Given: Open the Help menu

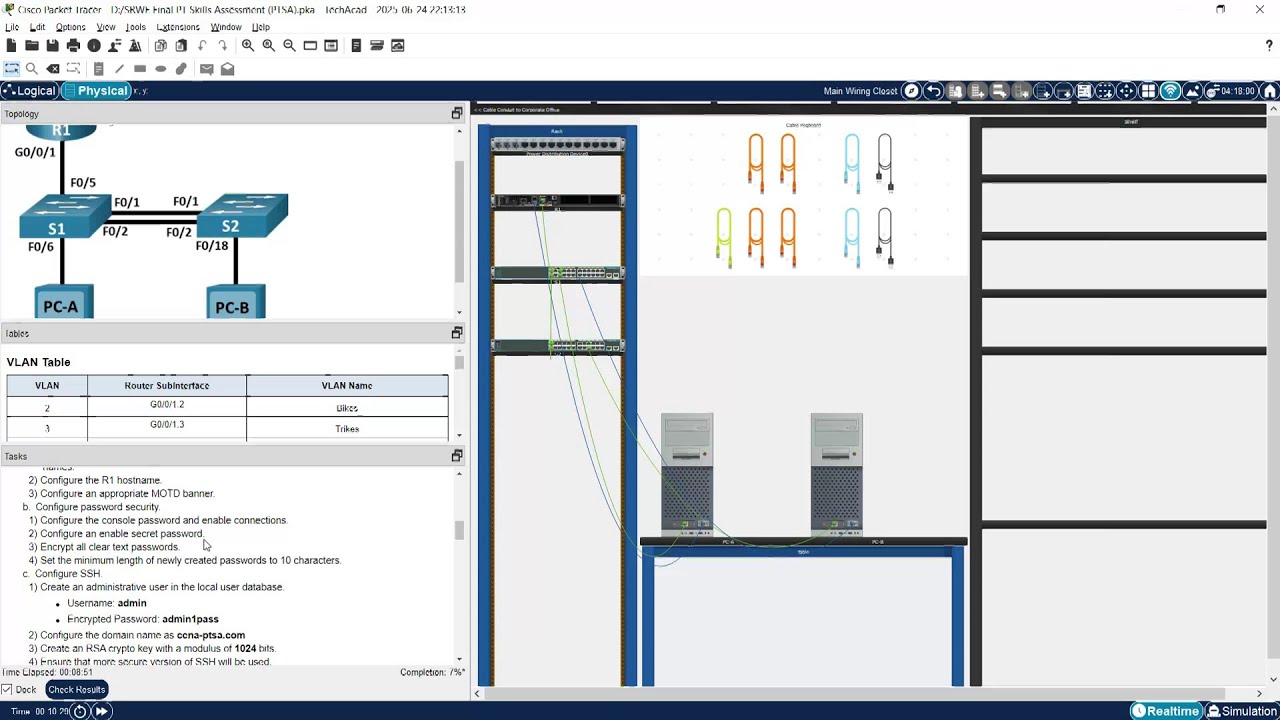Looking at the screenshot, I should [x=261, y=27].
